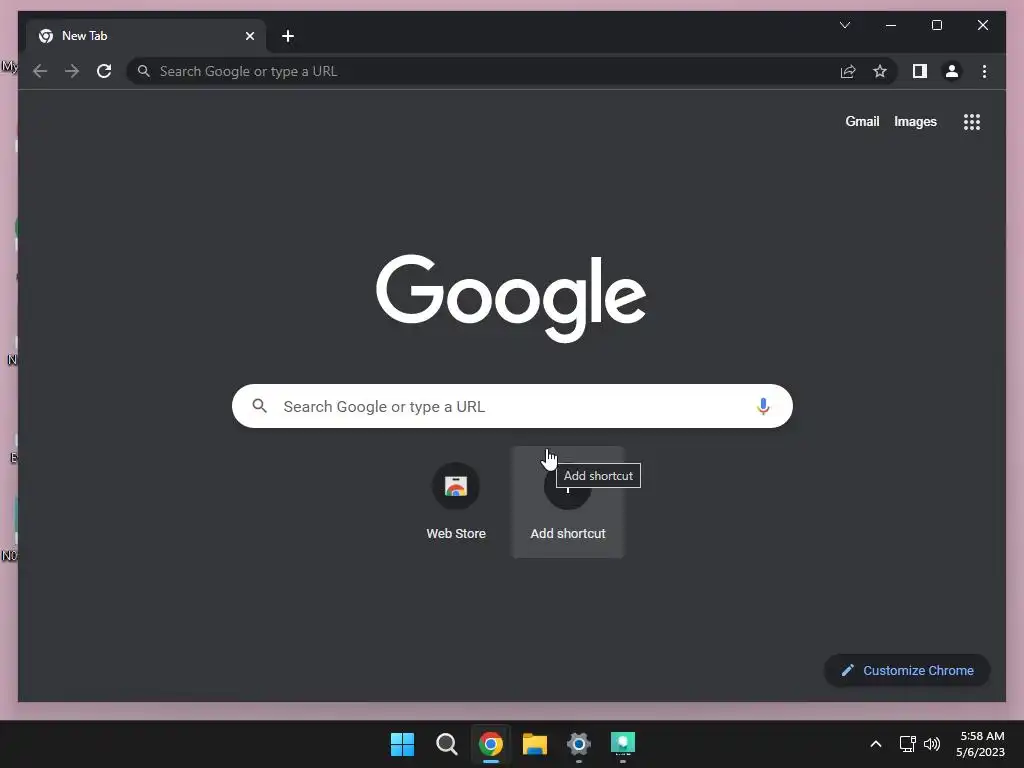Open the Web Store shortcut
This screenshot has height=768, width=1024.
456,502
